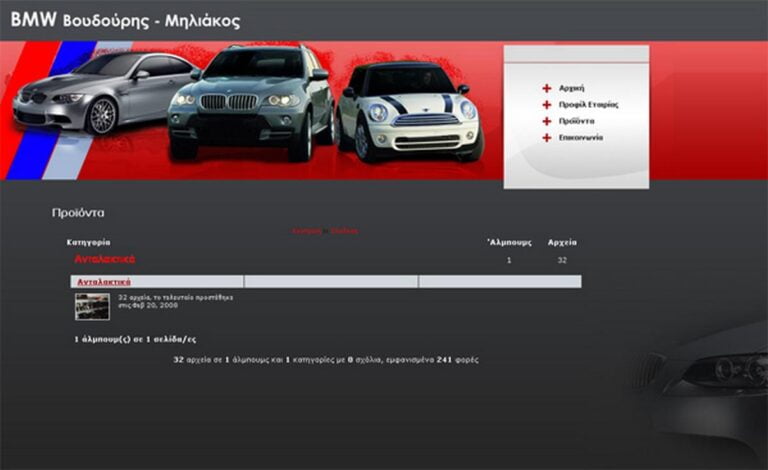Click the Αρχεία column header
The height and width of the screenshot is (470, 768).
(562, 242)
